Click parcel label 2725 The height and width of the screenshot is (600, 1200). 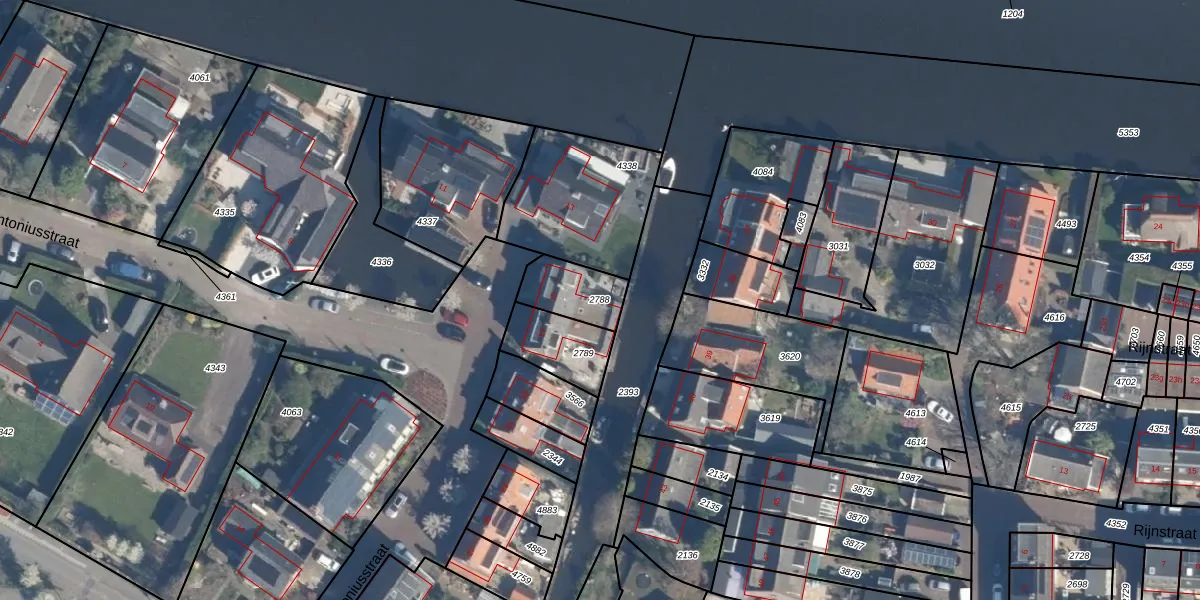[1086, 427]
